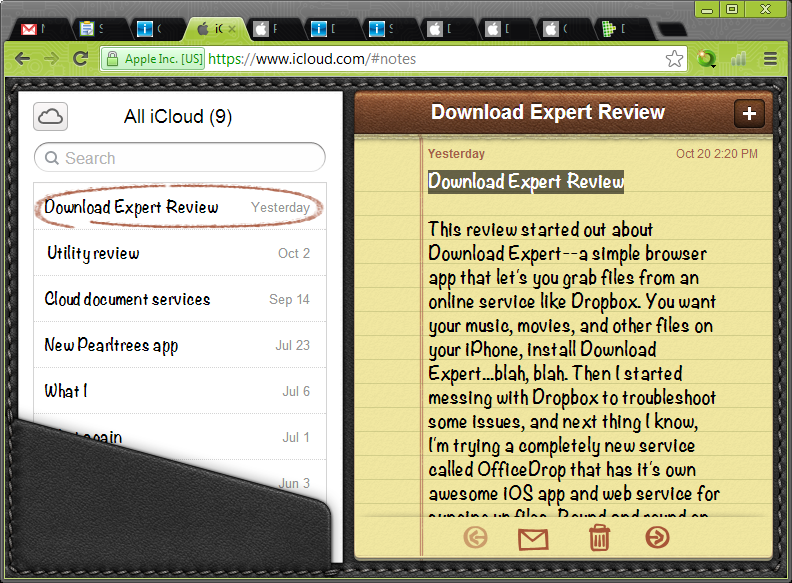Switch to the Gmail tab
The image size is (792, 583).
[38, 29]
